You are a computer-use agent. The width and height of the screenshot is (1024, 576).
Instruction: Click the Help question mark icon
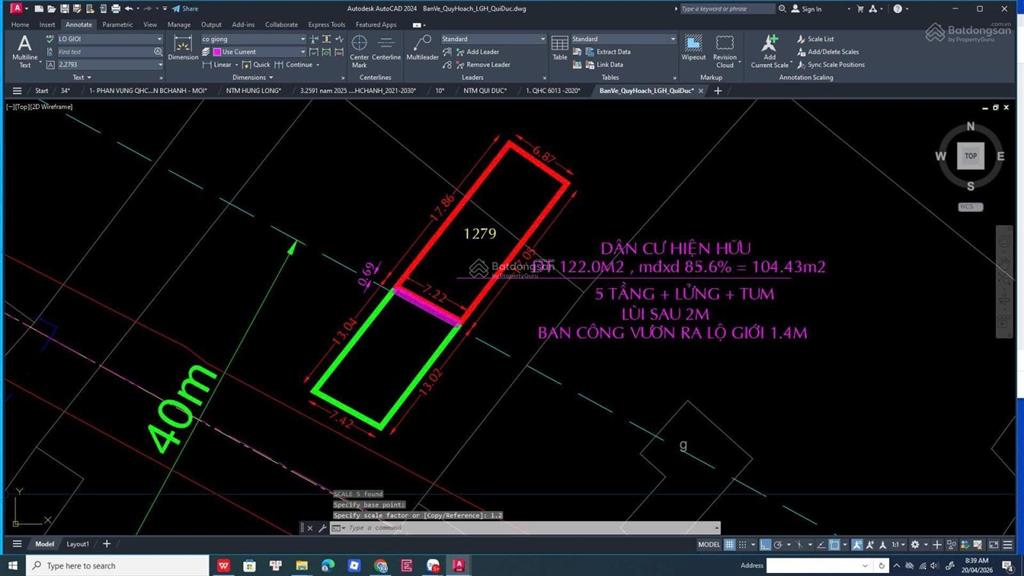[897, 8]
